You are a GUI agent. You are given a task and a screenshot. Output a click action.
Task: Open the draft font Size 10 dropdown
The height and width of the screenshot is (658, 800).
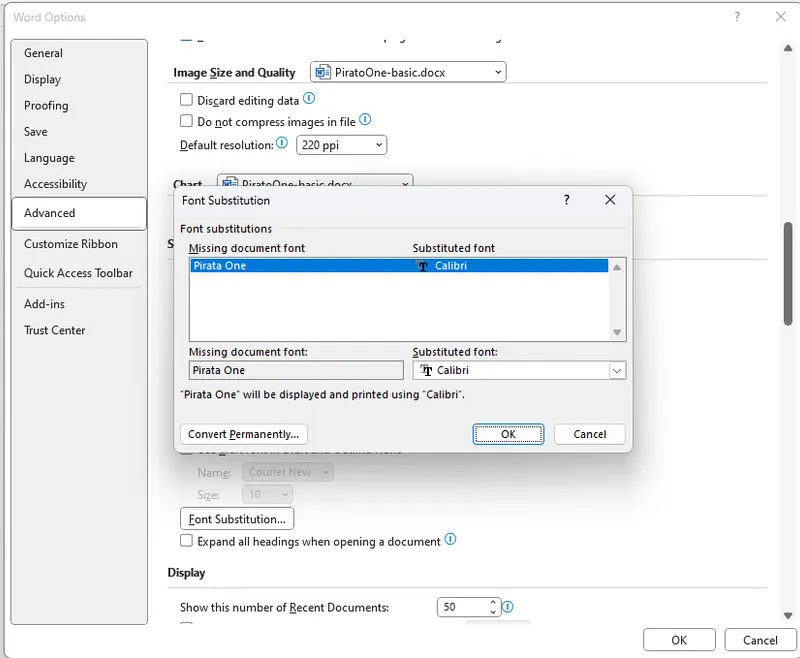point(268,494)
